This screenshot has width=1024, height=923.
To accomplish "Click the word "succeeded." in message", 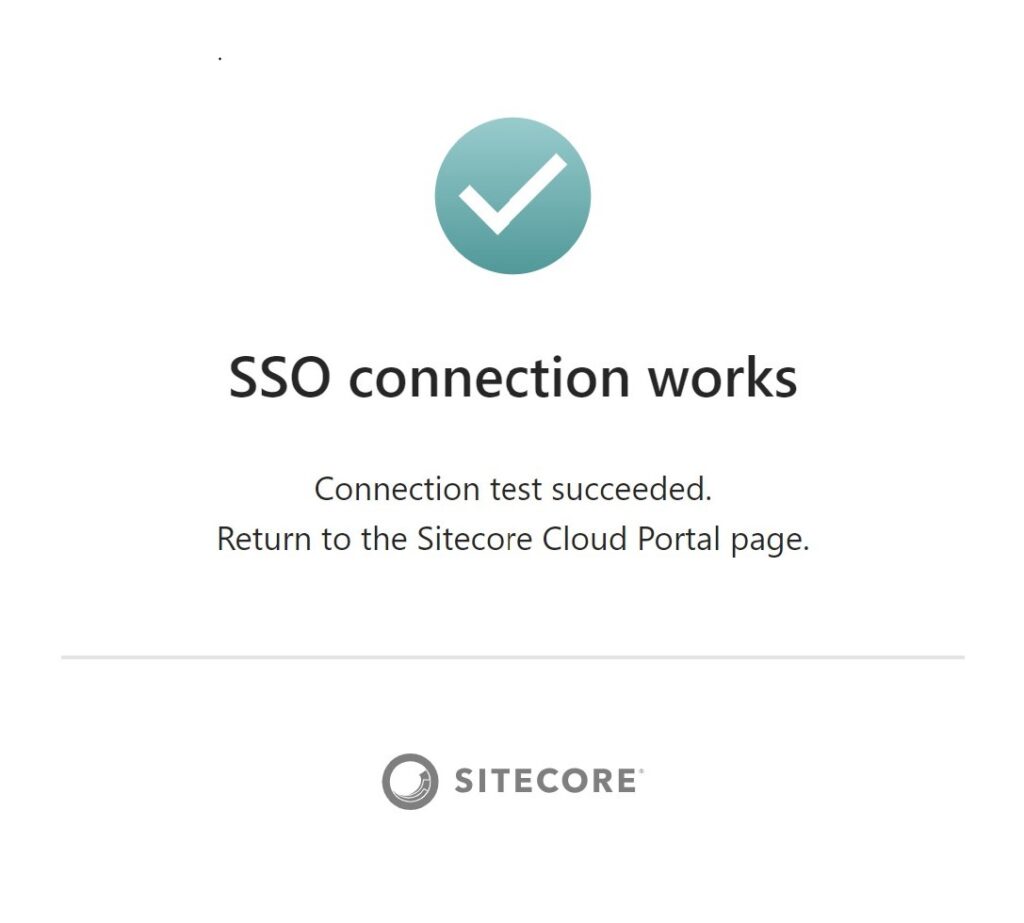I will tap(632, 489).
